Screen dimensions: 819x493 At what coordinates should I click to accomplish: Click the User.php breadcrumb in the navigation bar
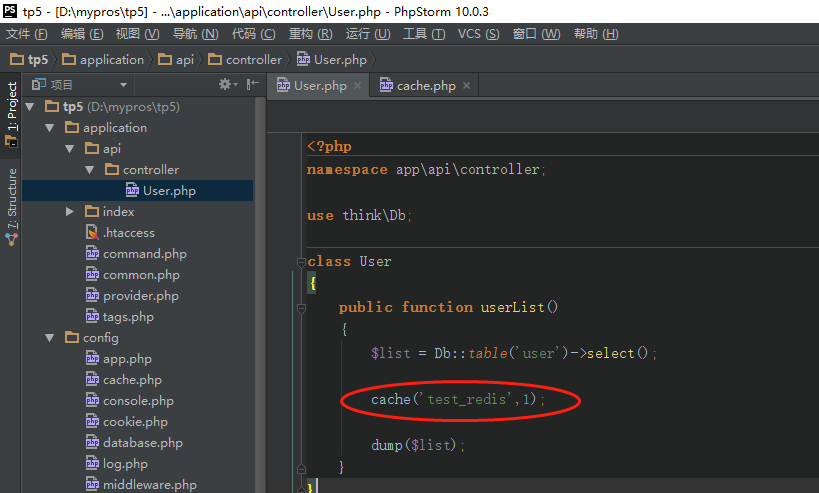pos(332,60)
